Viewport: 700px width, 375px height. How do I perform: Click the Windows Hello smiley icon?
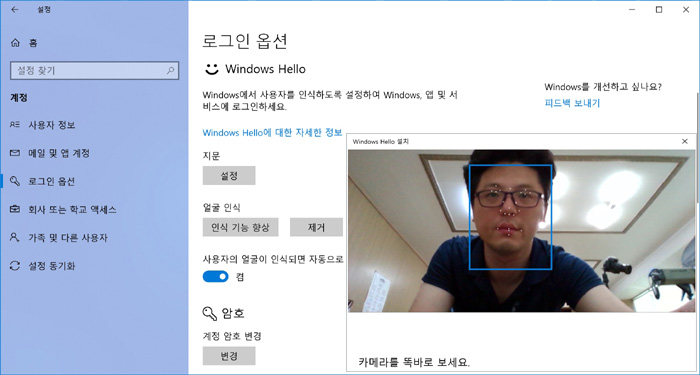click(x=212, y=69)
